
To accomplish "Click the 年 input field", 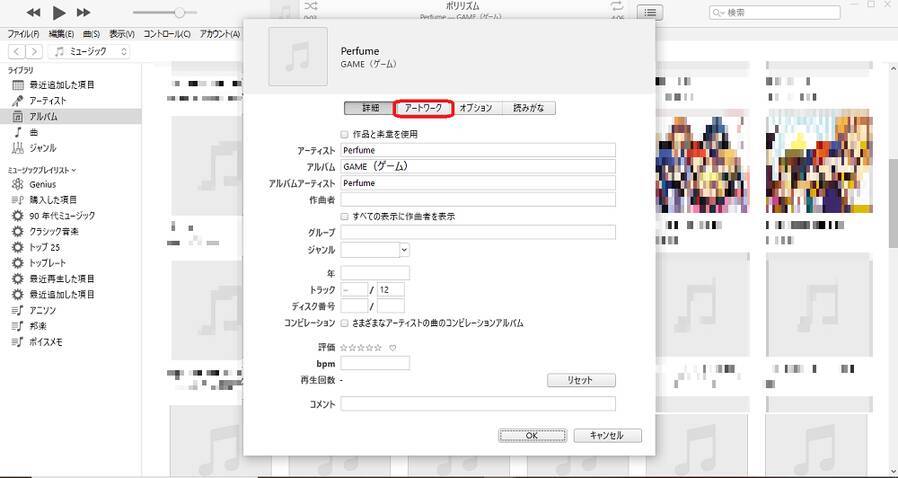I will [375, 273].
